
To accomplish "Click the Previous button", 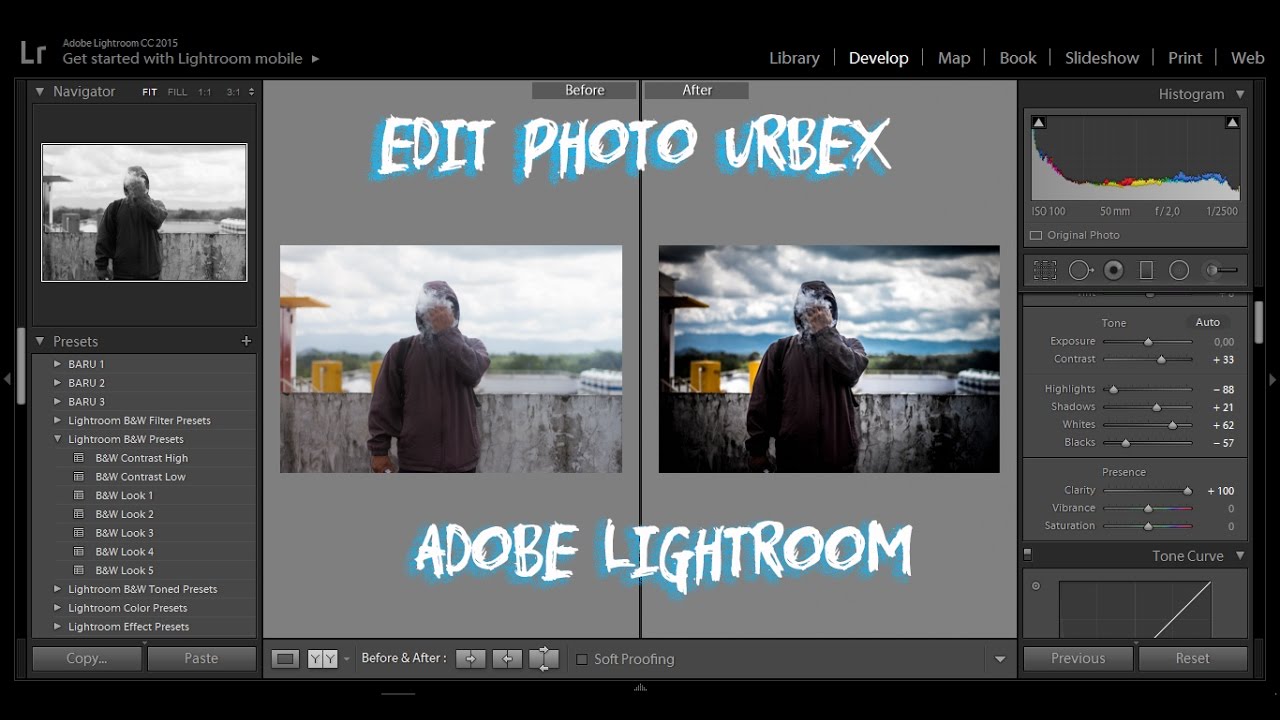I will 1078,658.
